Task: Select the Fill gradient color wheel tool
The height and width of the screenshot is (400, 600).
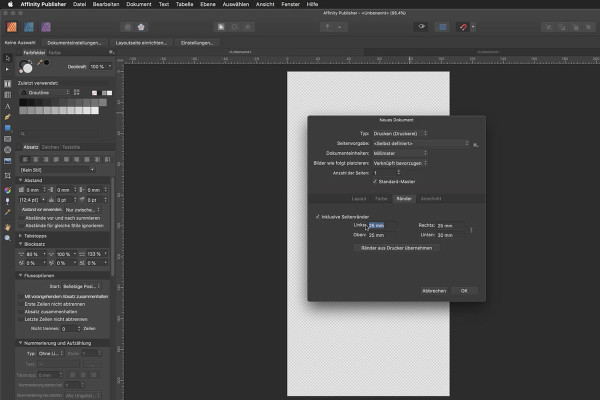Action: click(8, 190)
